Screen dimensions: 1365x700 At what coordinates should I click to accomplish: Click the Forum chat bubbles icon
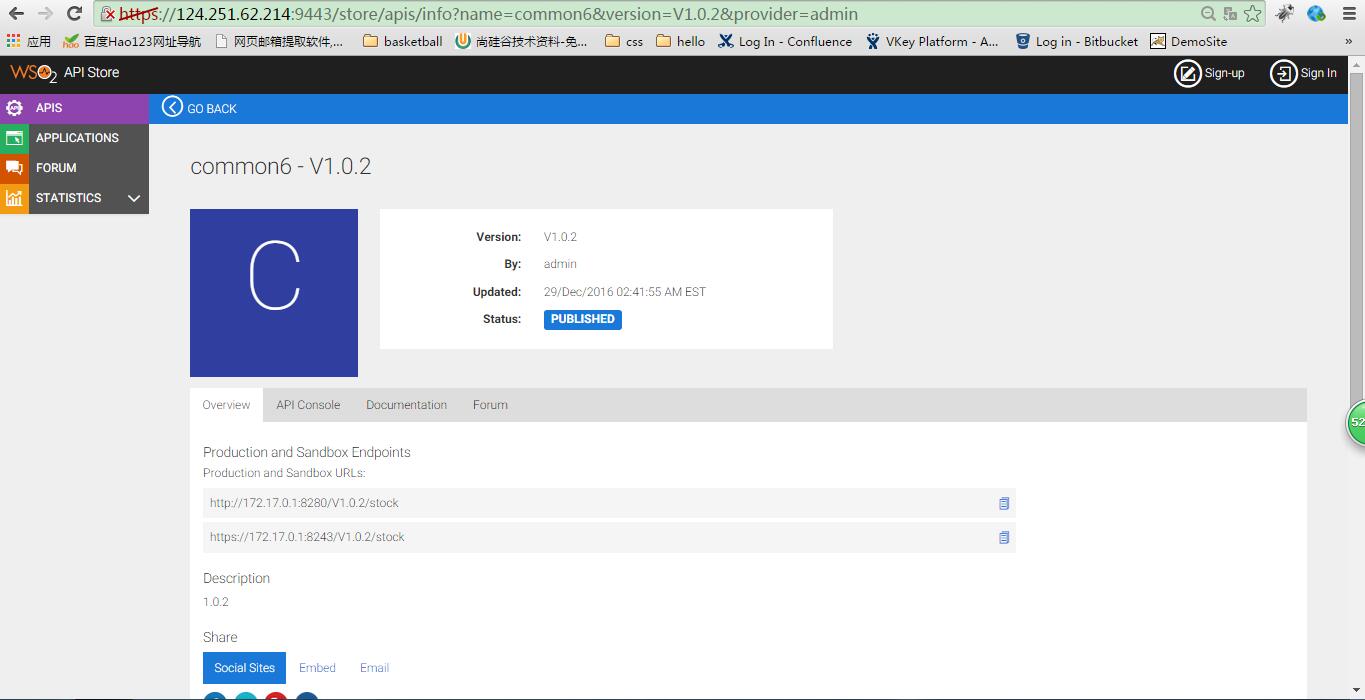click(x=14, y=168)
